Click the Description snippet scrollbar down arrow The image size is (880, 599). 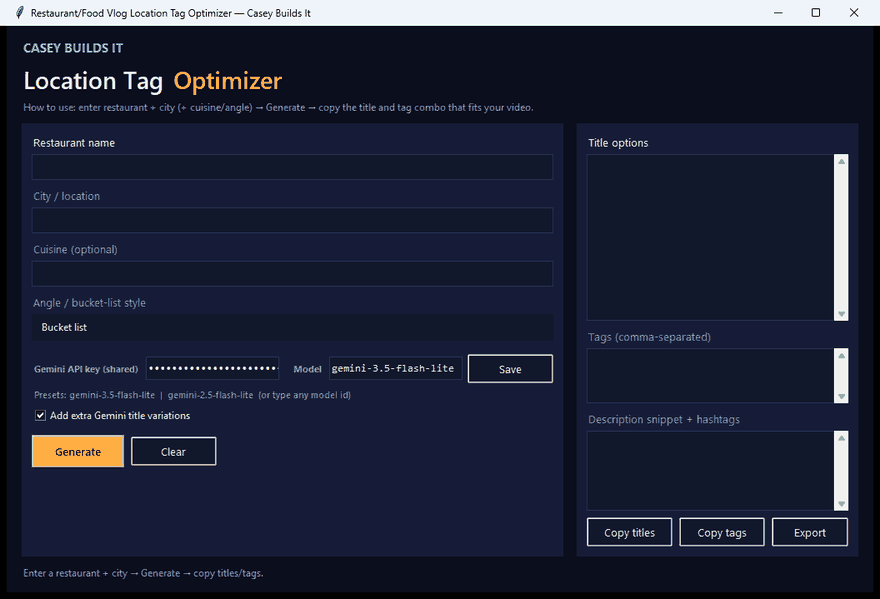[x=841, y=504]
